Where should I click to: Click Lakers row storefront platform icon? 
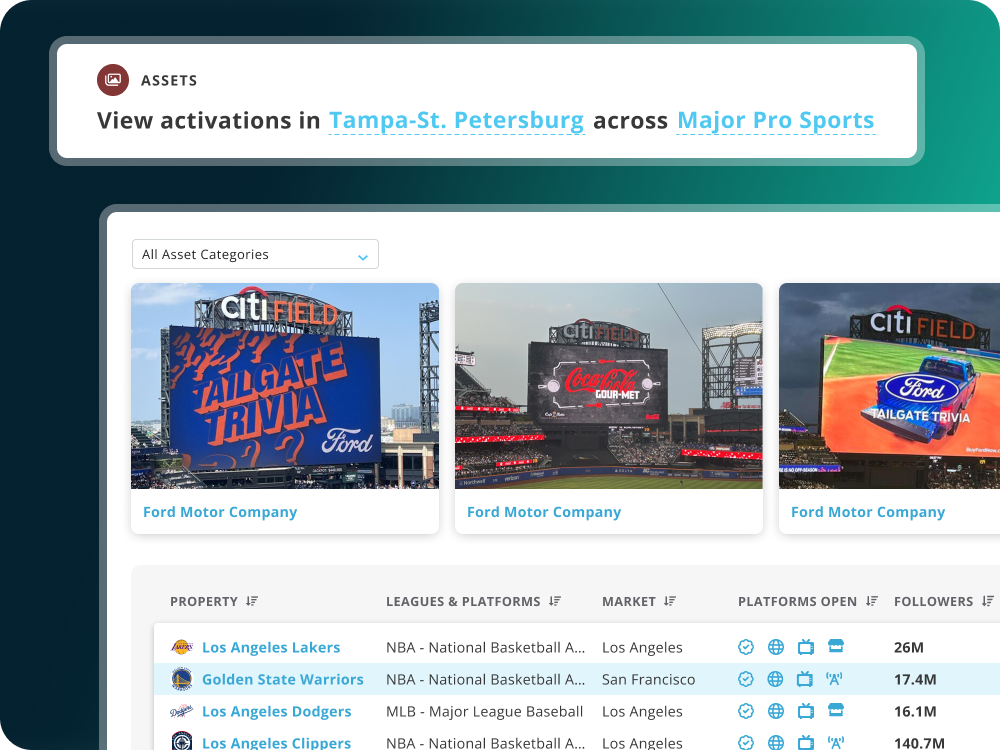pos(835,646)
